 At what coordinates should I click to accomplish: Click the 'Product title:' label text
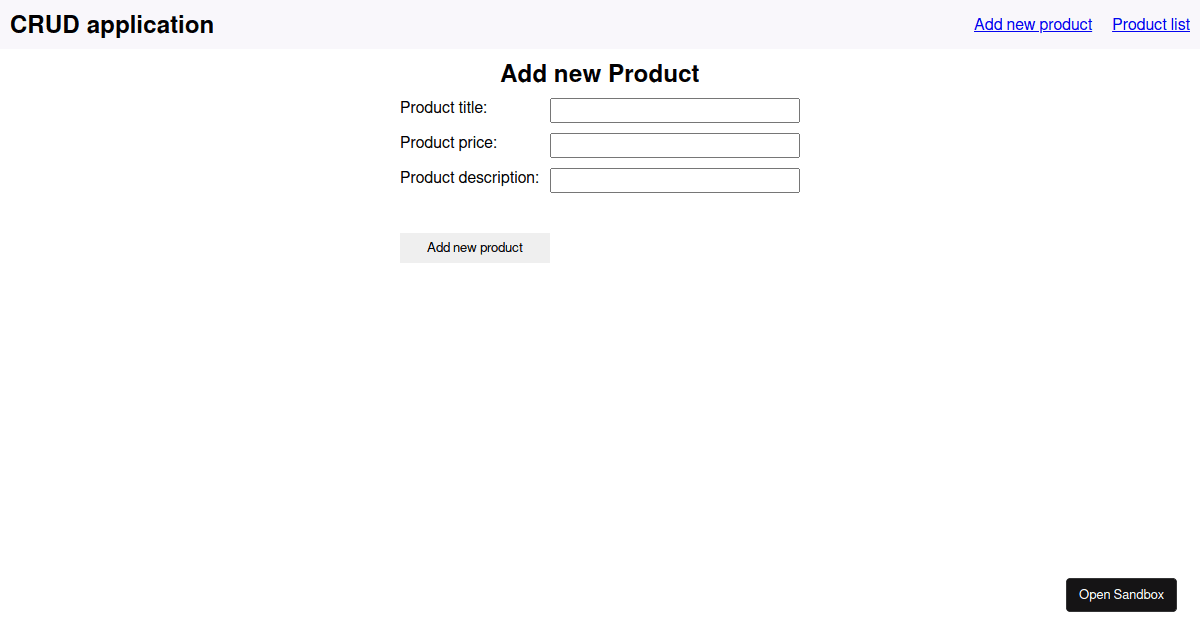pyautogui.click(x=444, y=108)
